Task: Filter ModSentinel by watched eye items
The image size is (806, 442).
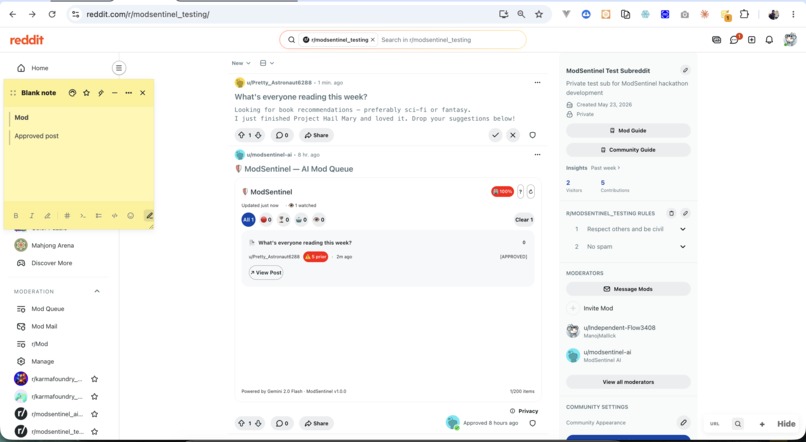Action: (x=319, y=219)
